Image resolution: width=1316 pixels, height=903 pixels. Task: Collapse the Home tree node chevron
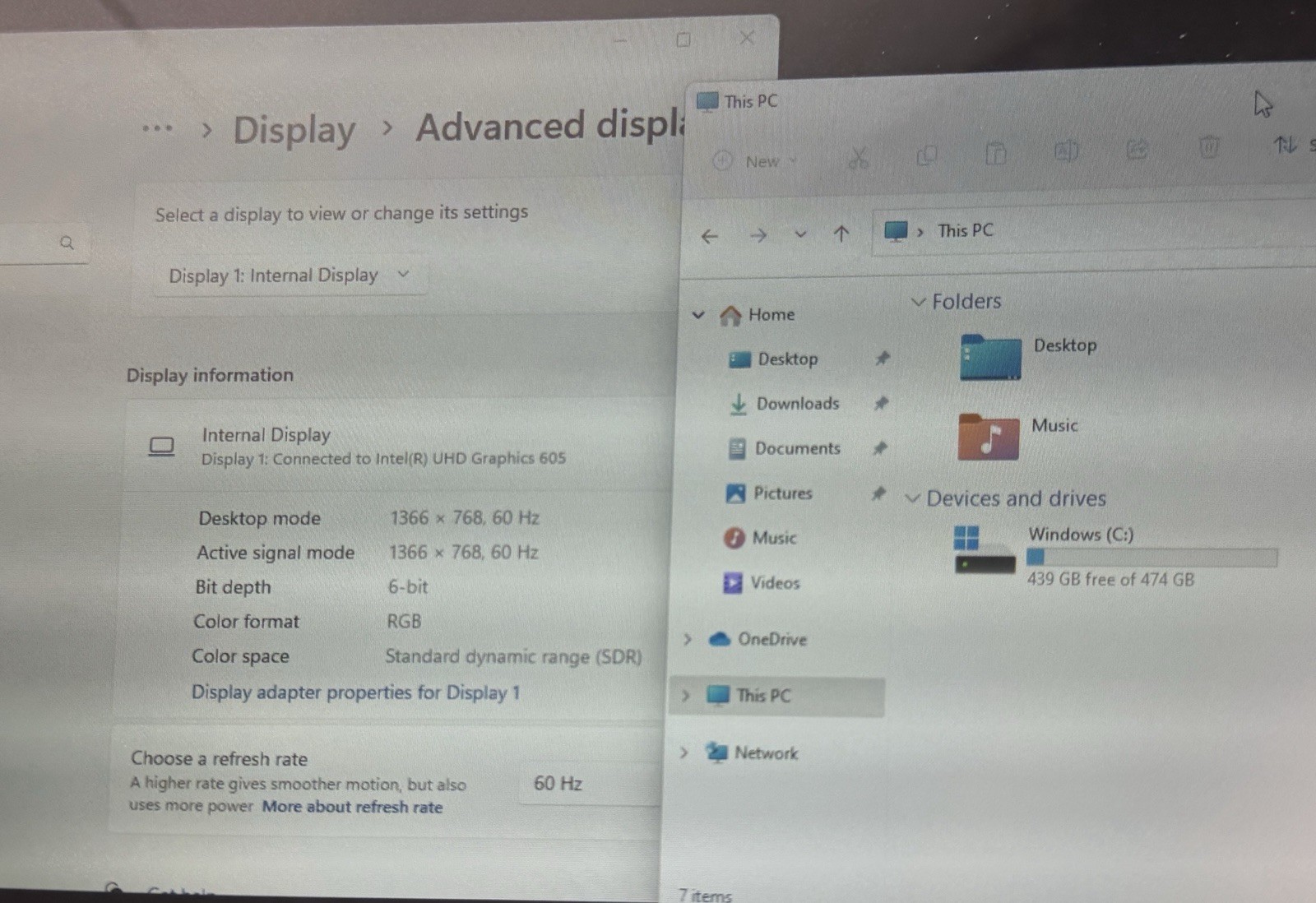(x=698, y=315)
